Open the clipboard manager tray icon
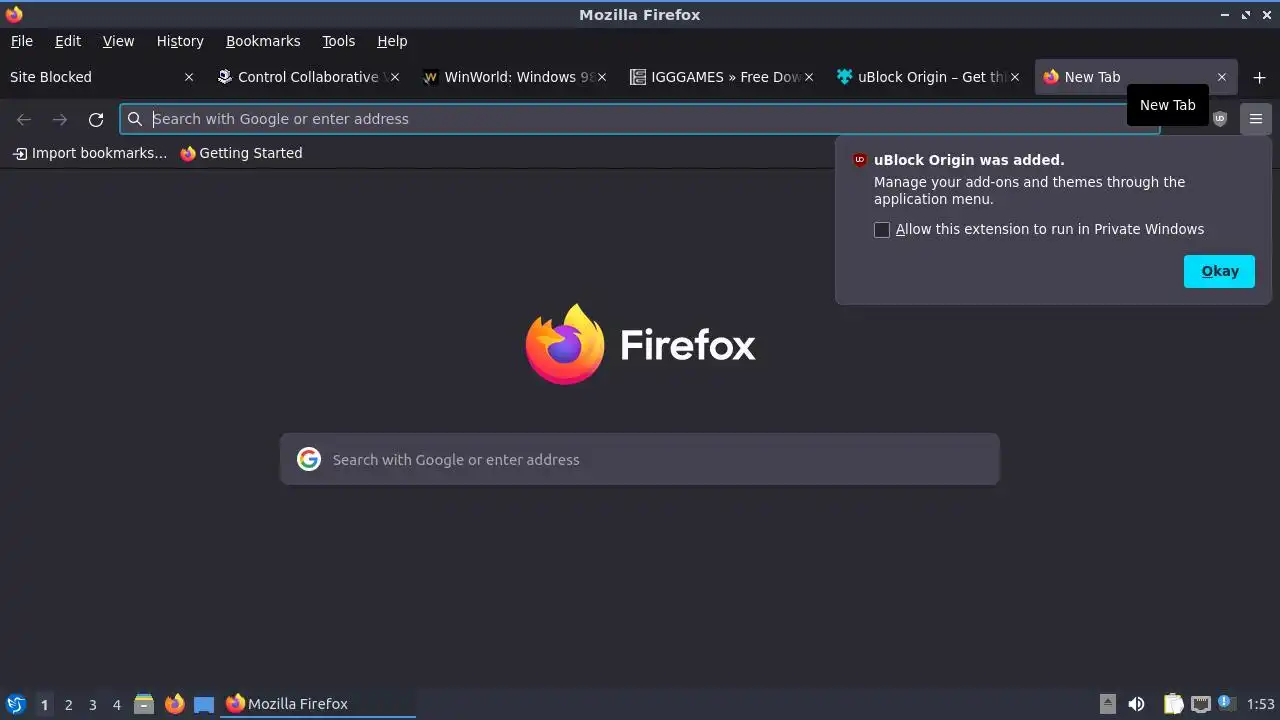Screen dimensions: 1280x720 1173,704
